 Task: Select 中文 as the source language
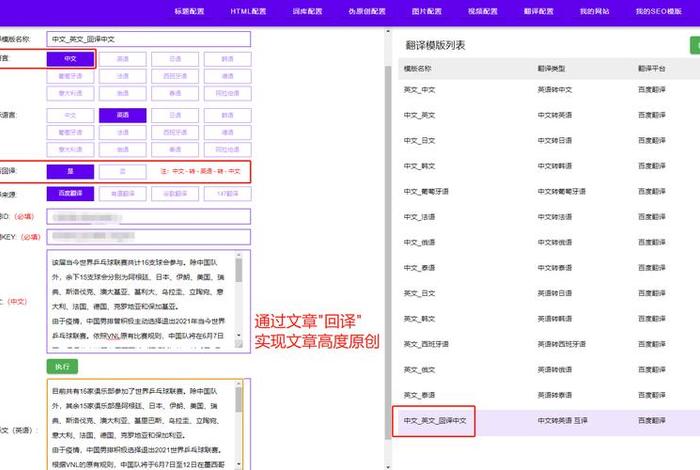click(70, 59)
